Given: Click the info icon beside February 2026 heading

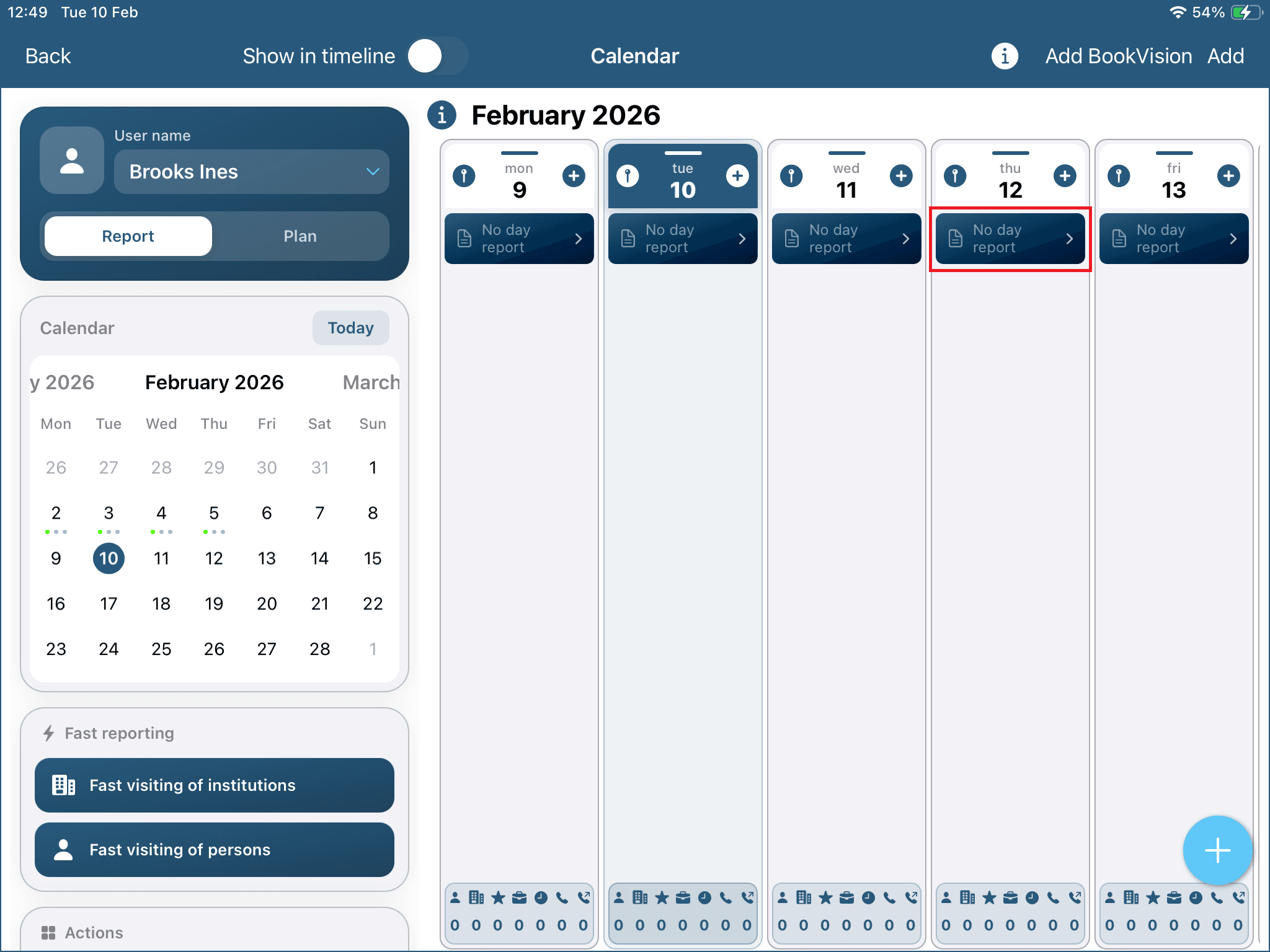Looking at the screenshot, I should coord(442,115).
